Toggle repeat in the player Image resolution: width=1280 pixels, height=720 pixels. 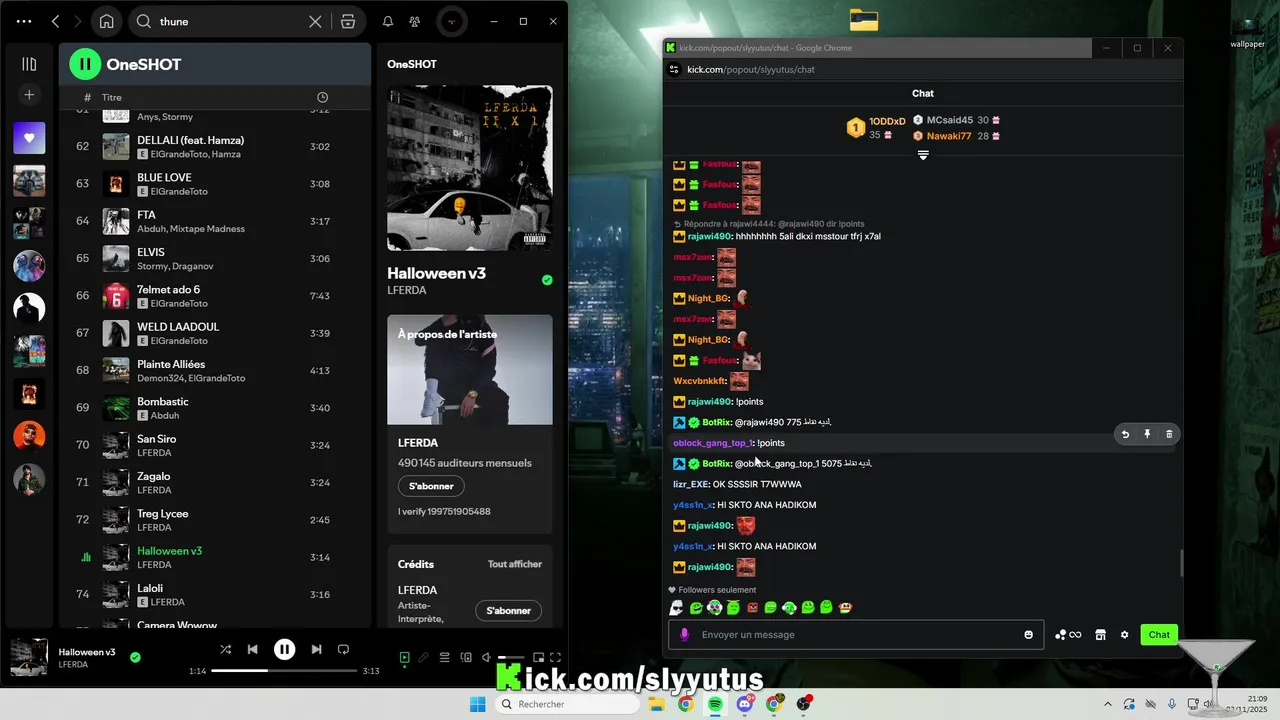tap(343, 649)
